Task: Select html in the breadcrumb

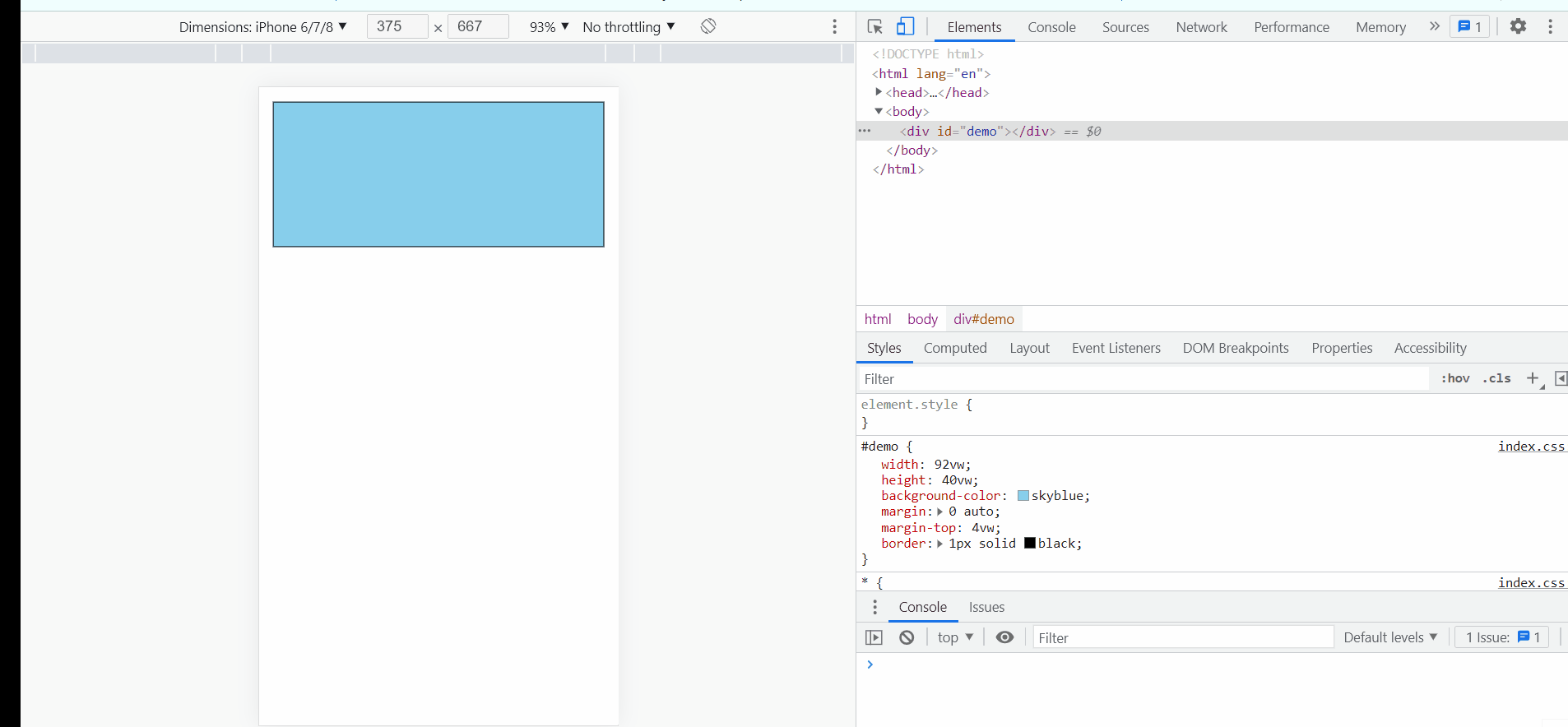Action: pos(878,319)
